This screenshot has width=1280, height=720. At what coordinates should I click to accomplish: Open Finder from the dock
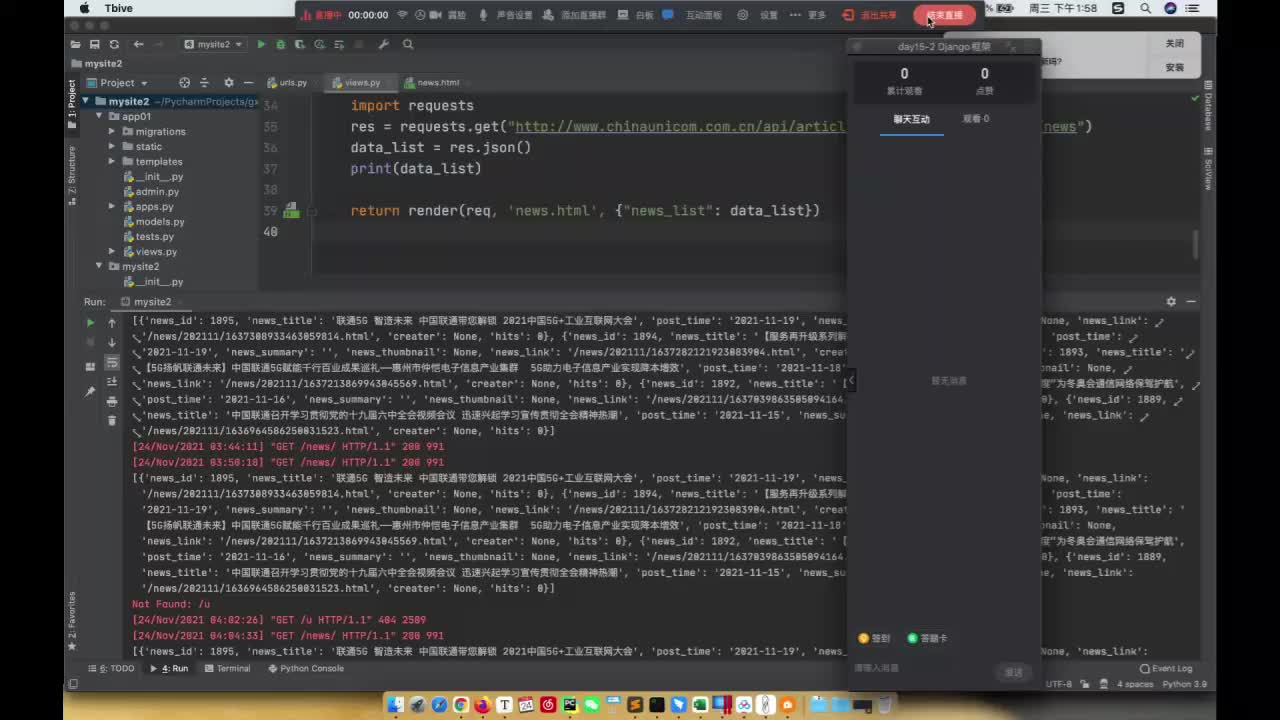(x=396, y=705)
